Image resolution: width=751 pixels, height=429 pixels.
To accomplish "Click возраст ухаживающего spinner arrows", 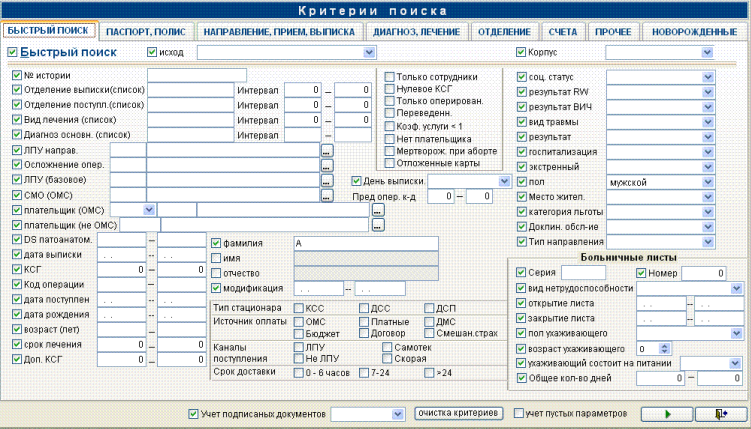I will [x=664, y=349].
